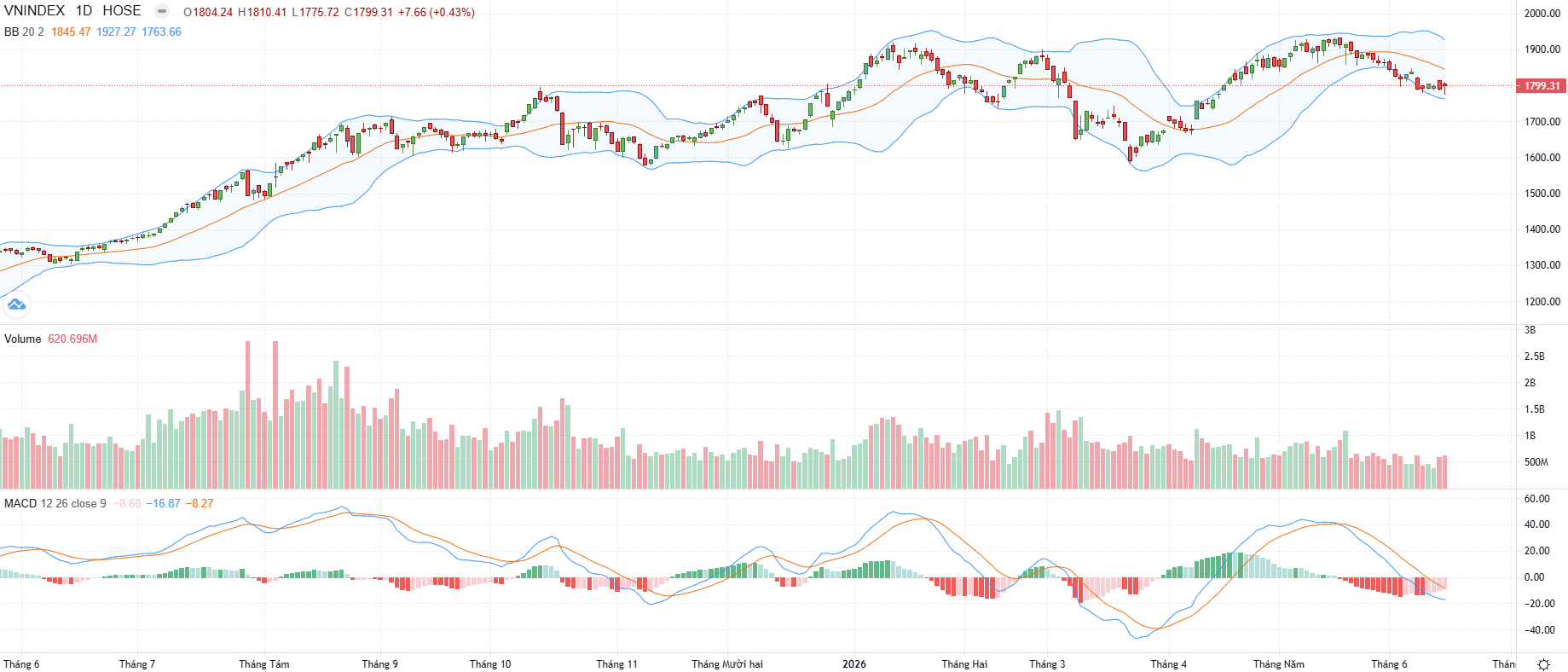1568x672 pixels.
Task: Click the Tháng Tám time axis label
Action: [264, 663]
